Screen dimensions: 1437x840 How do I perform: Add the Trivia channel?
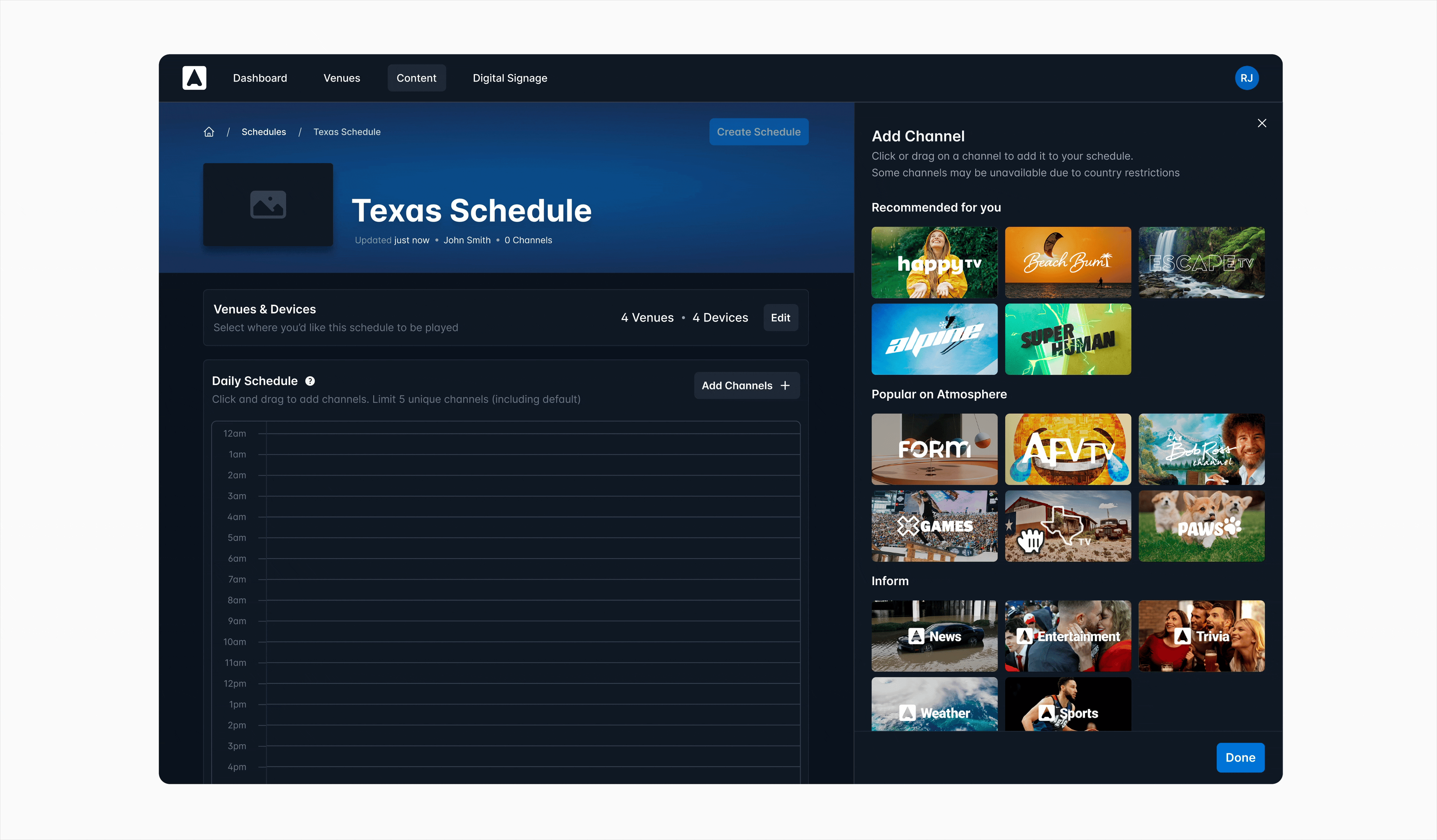pyautogui.click(x=1201, y=636)
